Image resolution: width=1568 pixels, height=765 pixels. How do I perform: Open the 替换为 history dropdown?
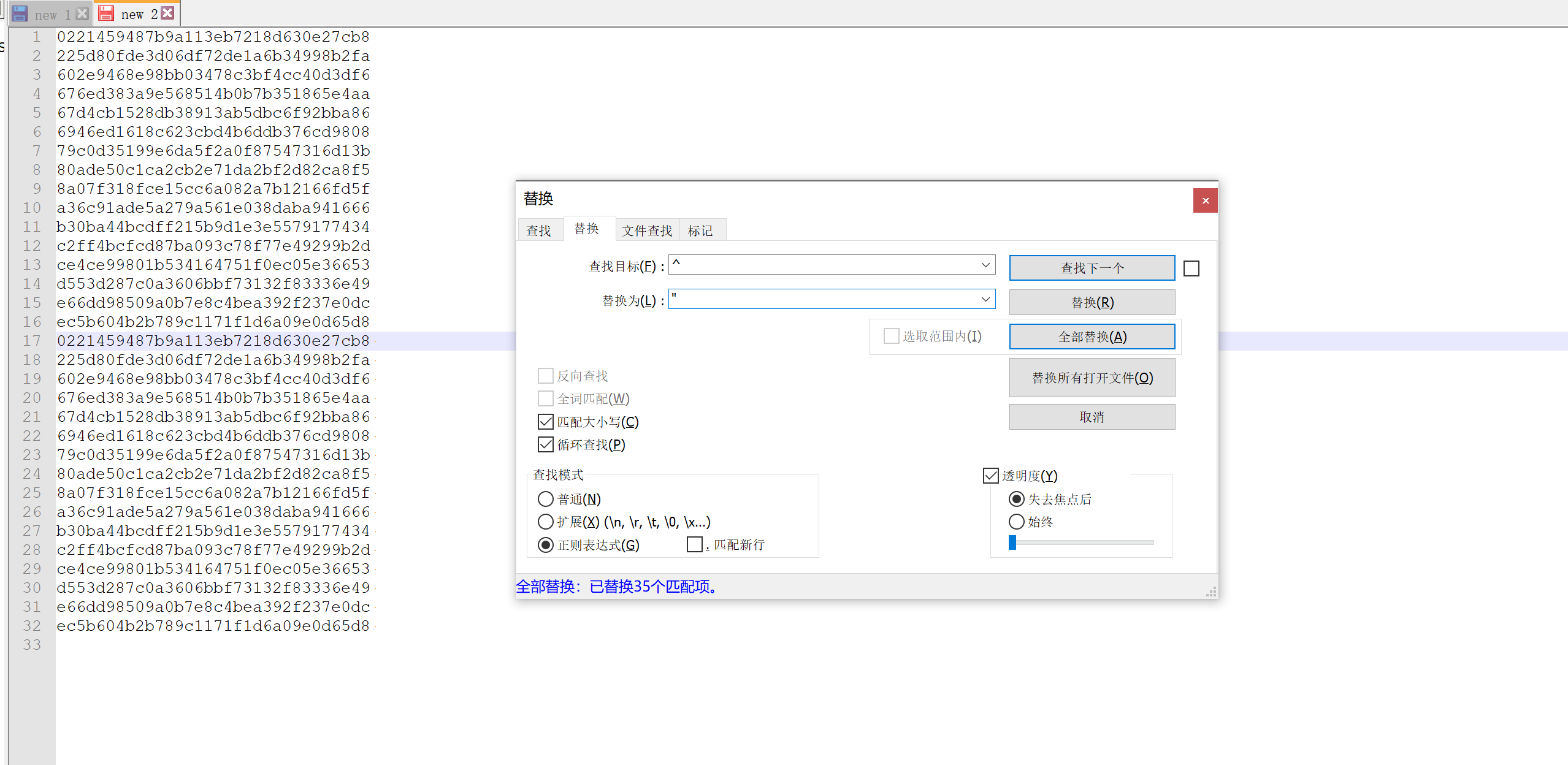coord(985,299)
